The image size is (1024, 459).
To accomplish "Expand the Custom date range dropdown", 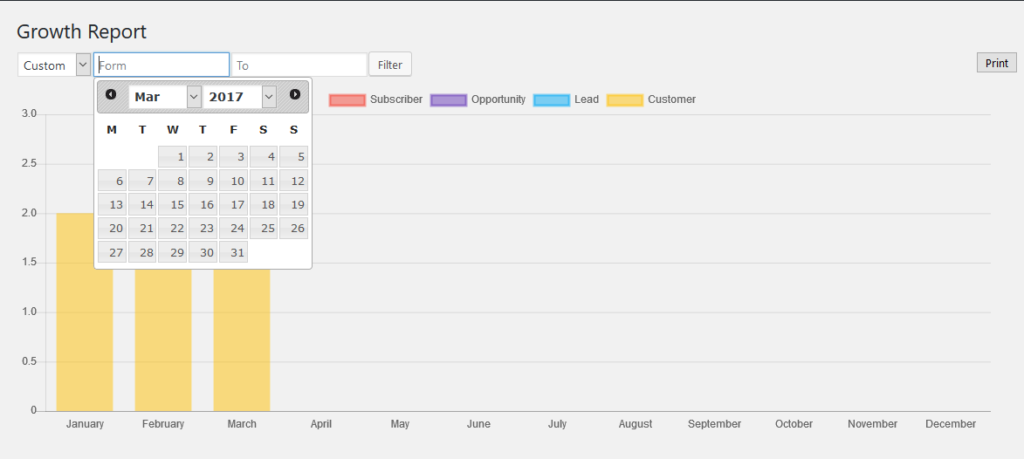I will point(55,65).
